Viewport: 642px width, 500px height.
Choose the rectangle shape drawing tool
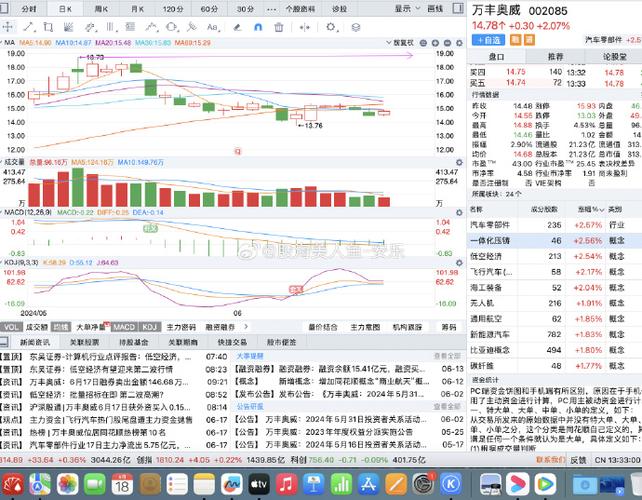(x=48, y=27)
